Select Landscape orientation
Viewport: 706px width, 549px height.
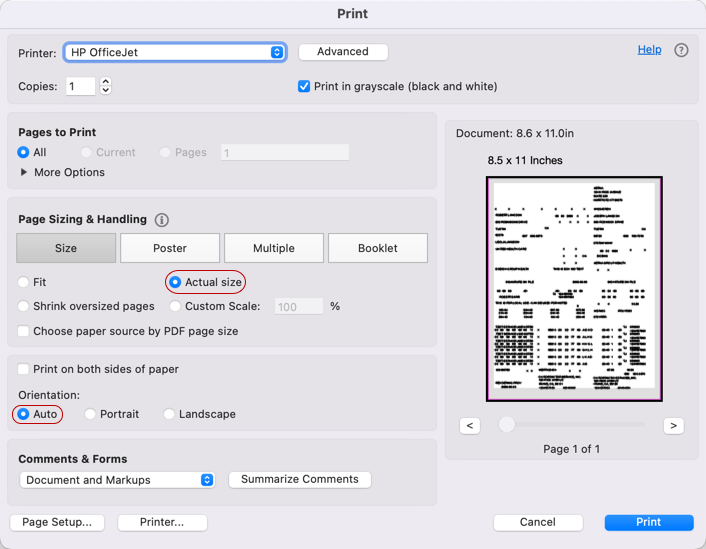(x=169, y=414)
